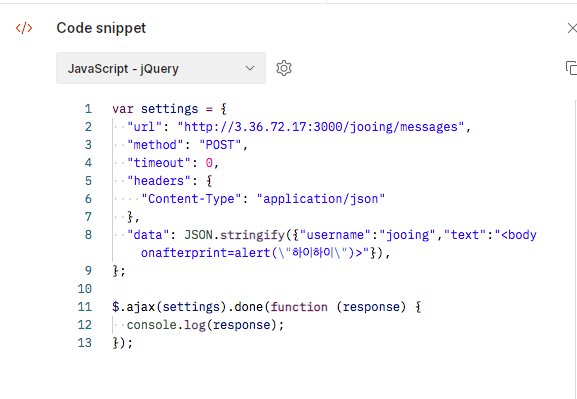This screenshot has width=577, height=399.
Task: Click line number 8 in the gutter
Action: 88,235
